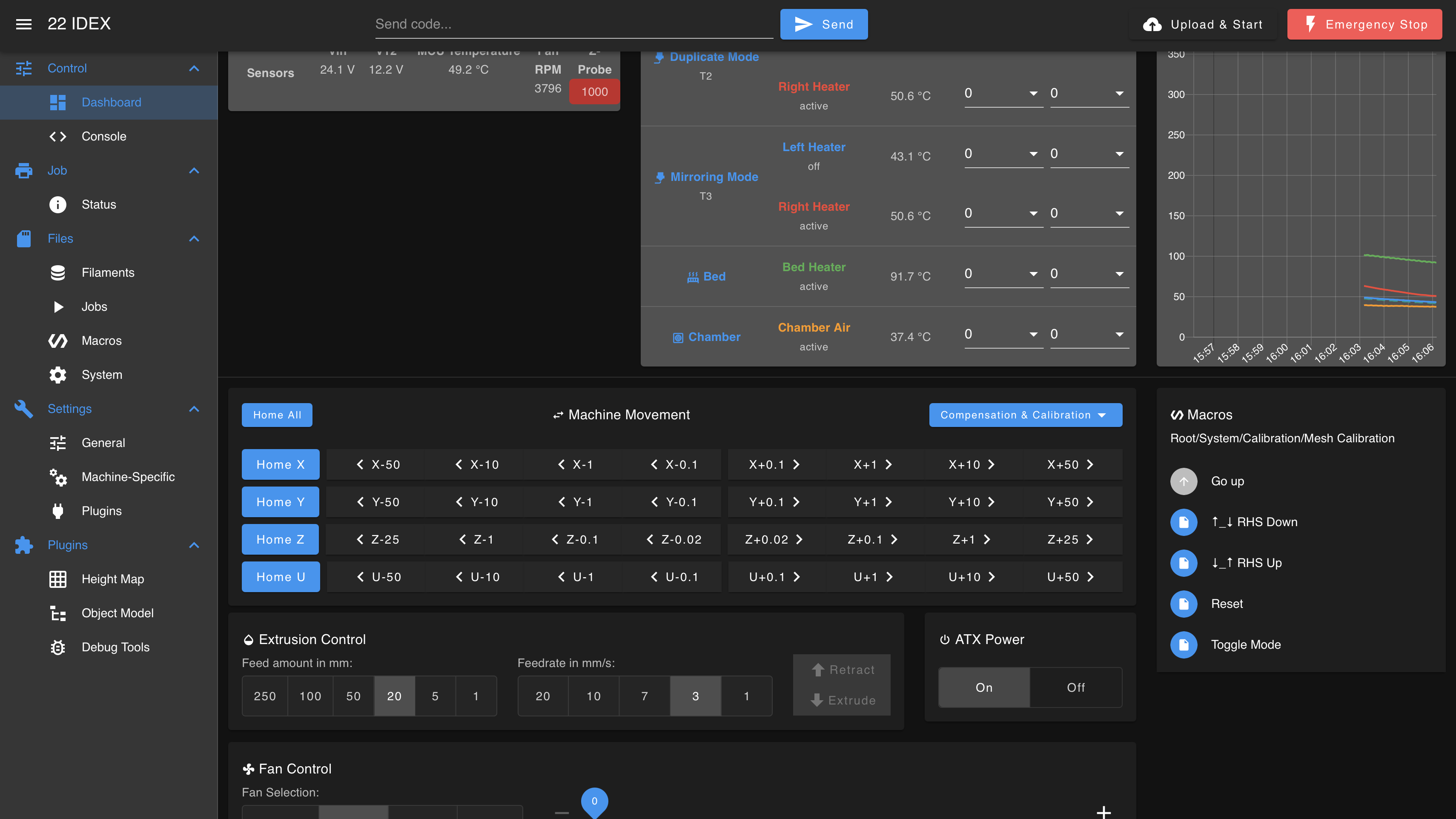This screenshot has height=819, width=1456.
Task: Click the fan speed slider thumb
Action: tap(594, 802)
